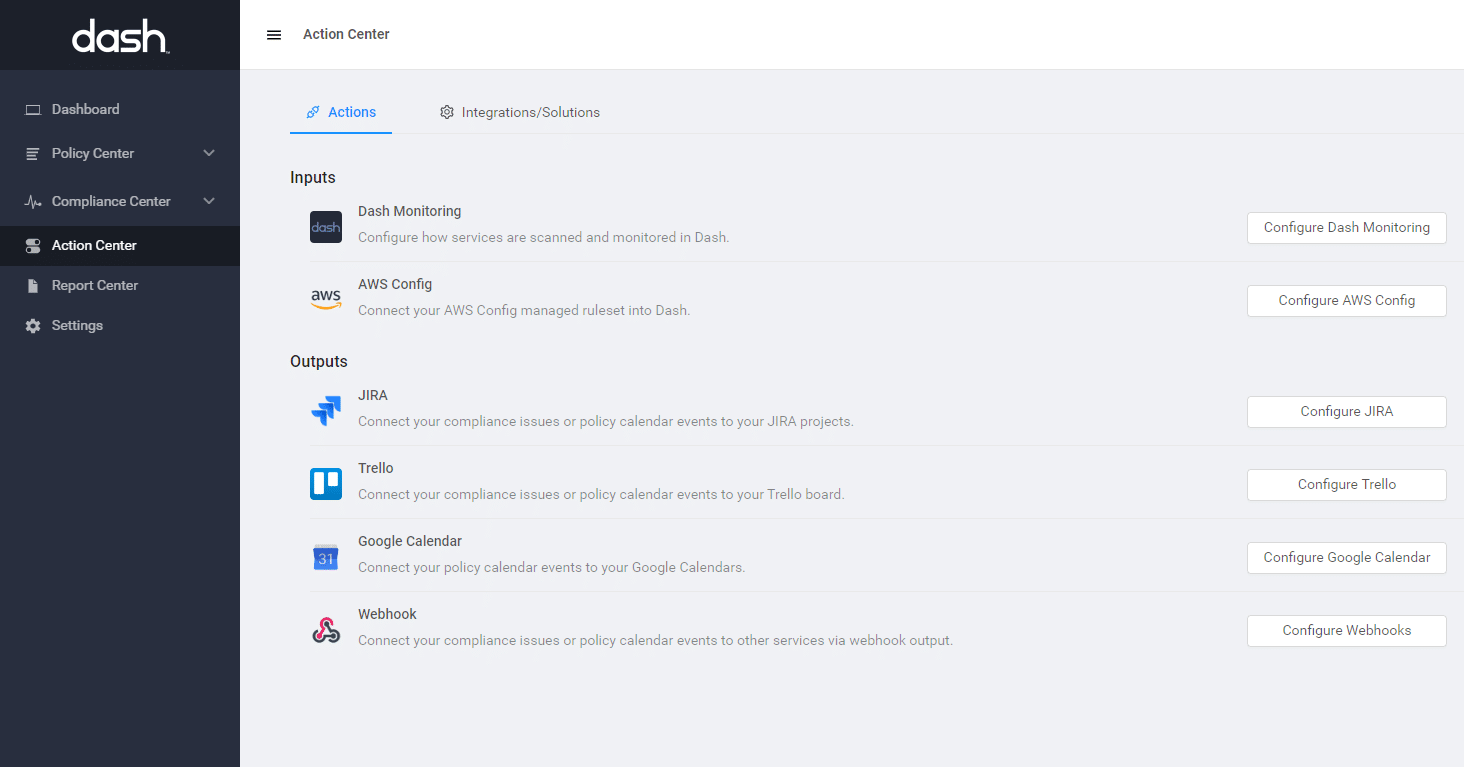Click the Google Calendar title text
This screenshot has width=1464, height=767.
[410, 541]
